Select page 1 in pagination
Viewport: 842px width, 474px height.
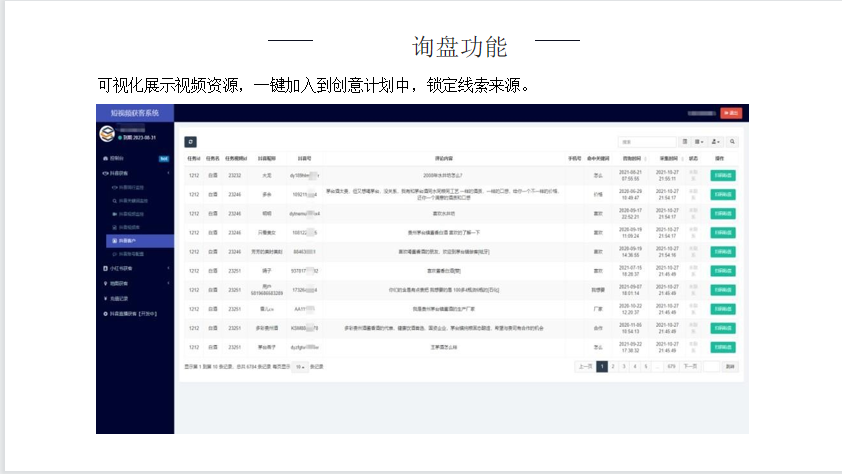[x=602, y=367]
